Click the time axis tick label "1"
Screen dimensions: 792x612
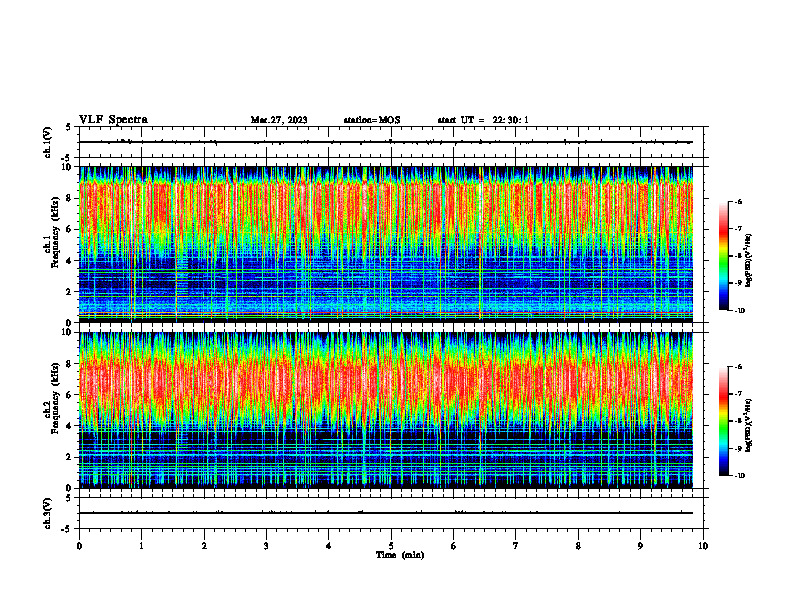click(141, 546)
